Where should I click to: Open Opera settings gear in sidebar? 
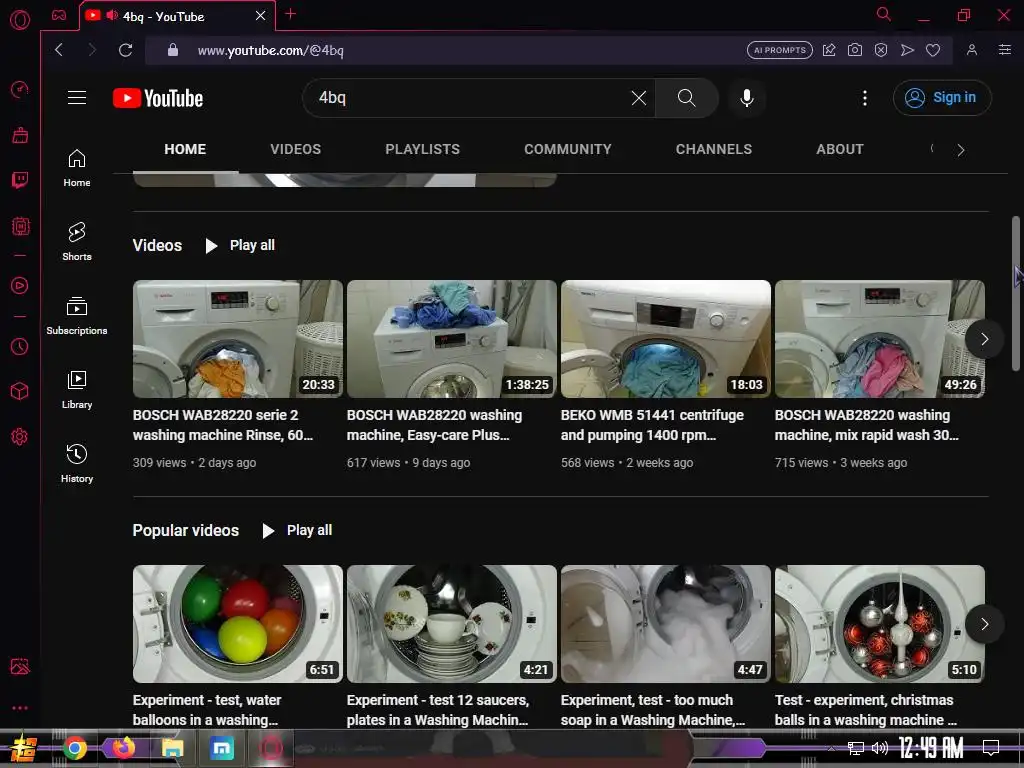click(20, 436)
